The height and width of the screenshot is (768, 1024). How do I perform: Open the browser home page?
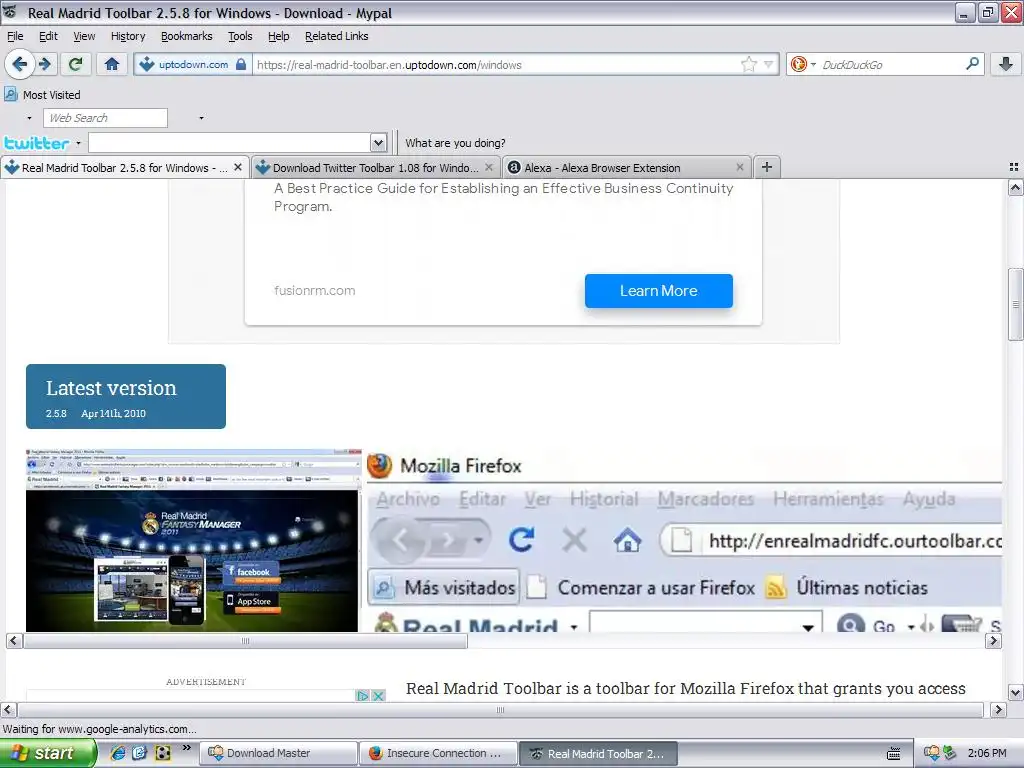(112, 64)
